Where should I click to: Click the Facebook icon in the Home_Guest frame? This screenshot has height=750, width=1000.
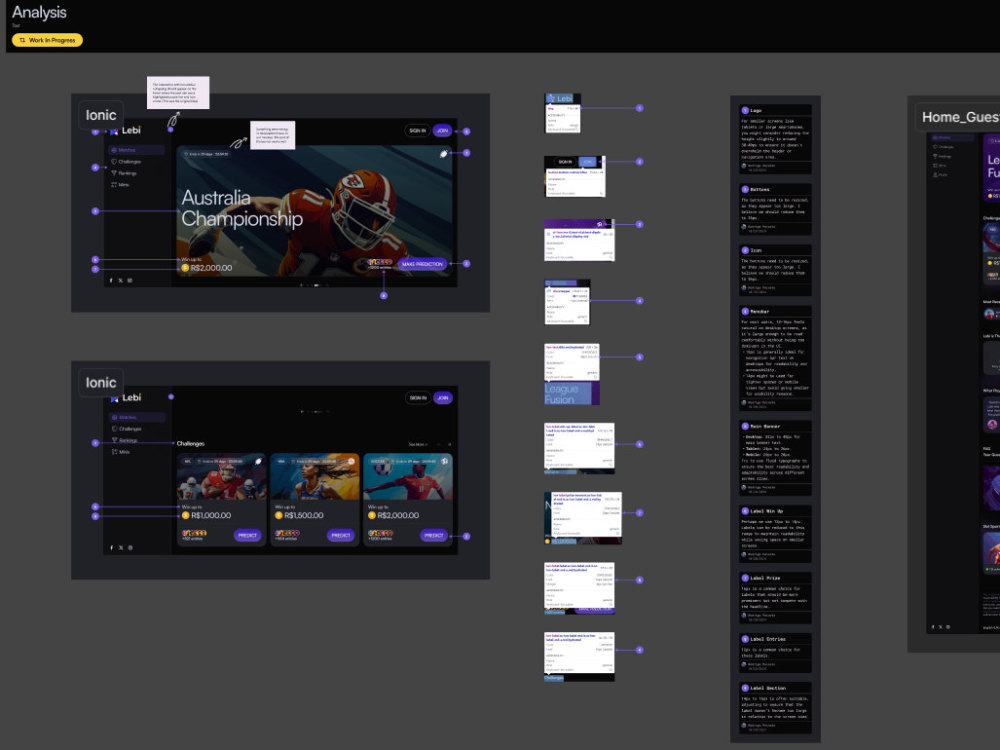[x=933, y=627]
